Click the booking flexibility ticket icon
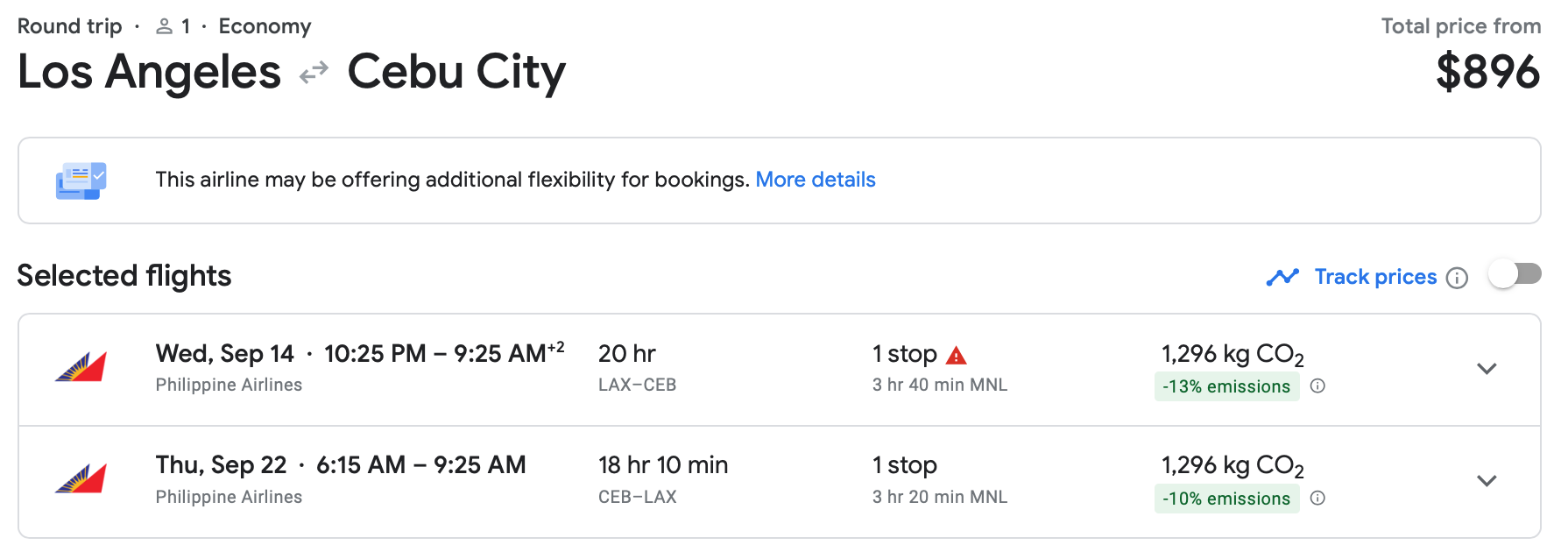The image size is (1568, 559). tap(81, 180)
